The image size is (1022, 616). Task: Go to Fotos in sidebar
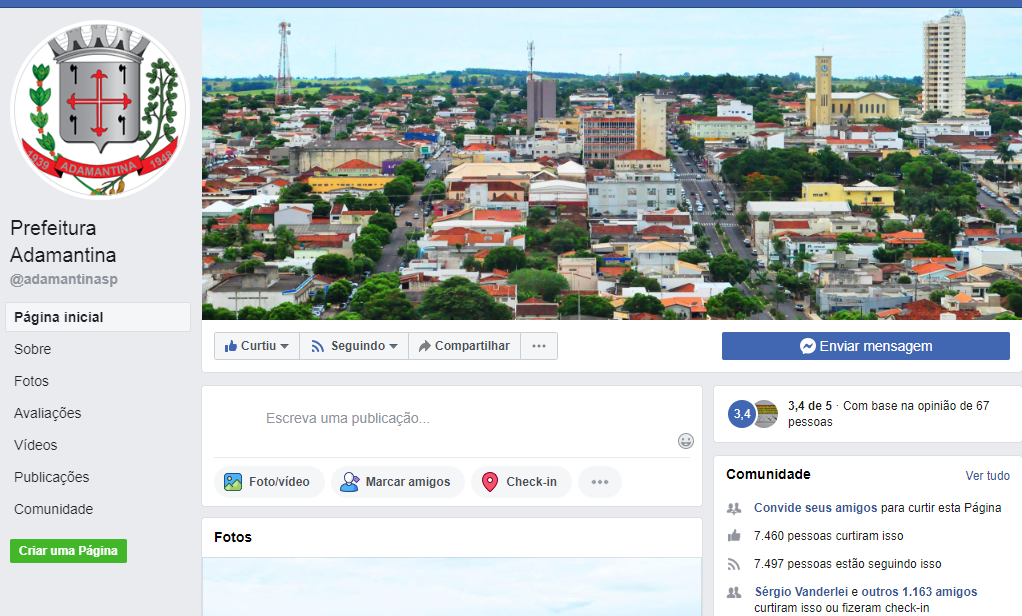click(32, 381)
